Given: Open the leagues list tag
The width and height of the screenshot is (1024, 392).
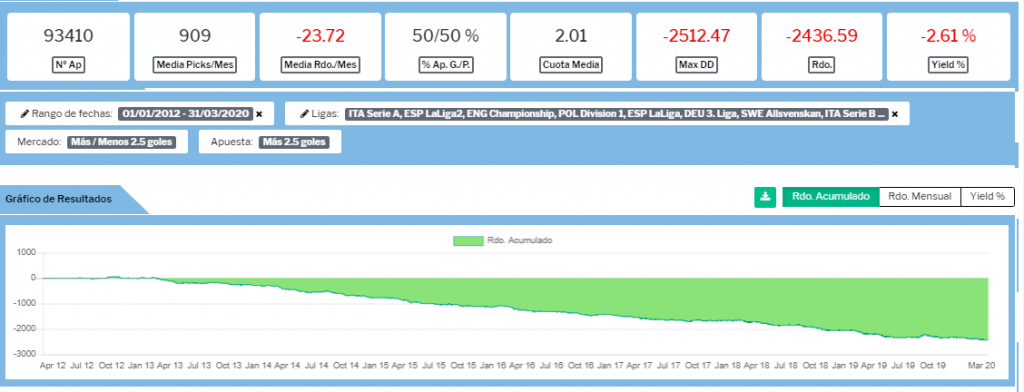Looking at the screenshot, I should [616, 114].
